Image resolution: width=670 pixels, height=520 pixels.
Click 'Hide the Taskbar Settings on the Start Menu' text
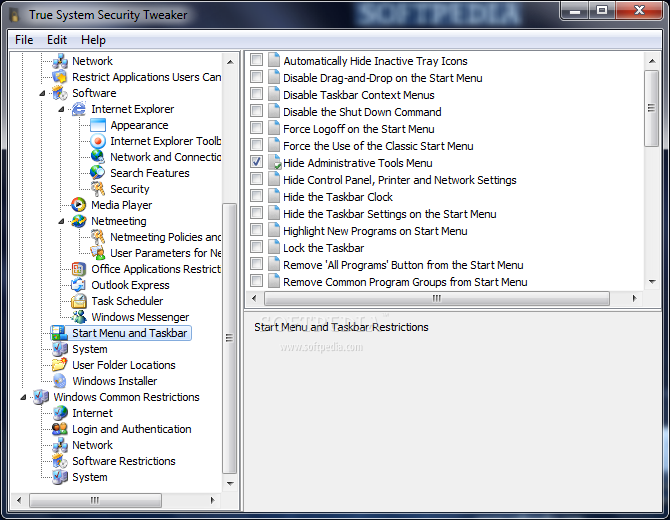[x=390, y=214]
